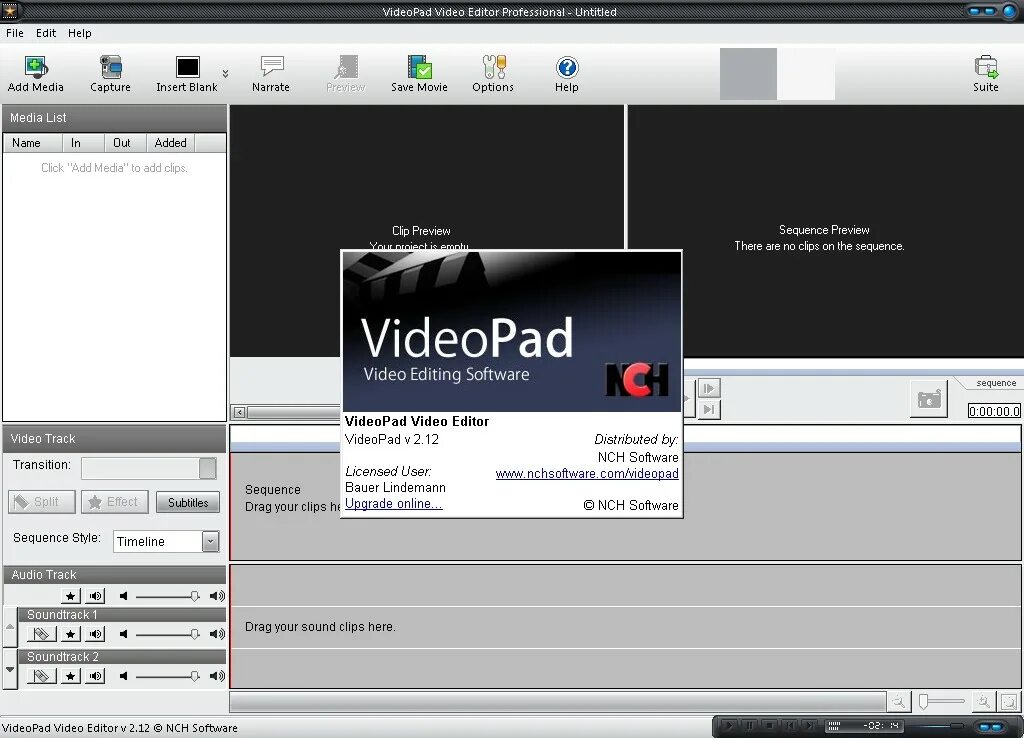Image resolution: width=1024 pixels, height=738 pixels.
Task: Click the pause button in bottom media bar
Action: click(x=749, y=725)
